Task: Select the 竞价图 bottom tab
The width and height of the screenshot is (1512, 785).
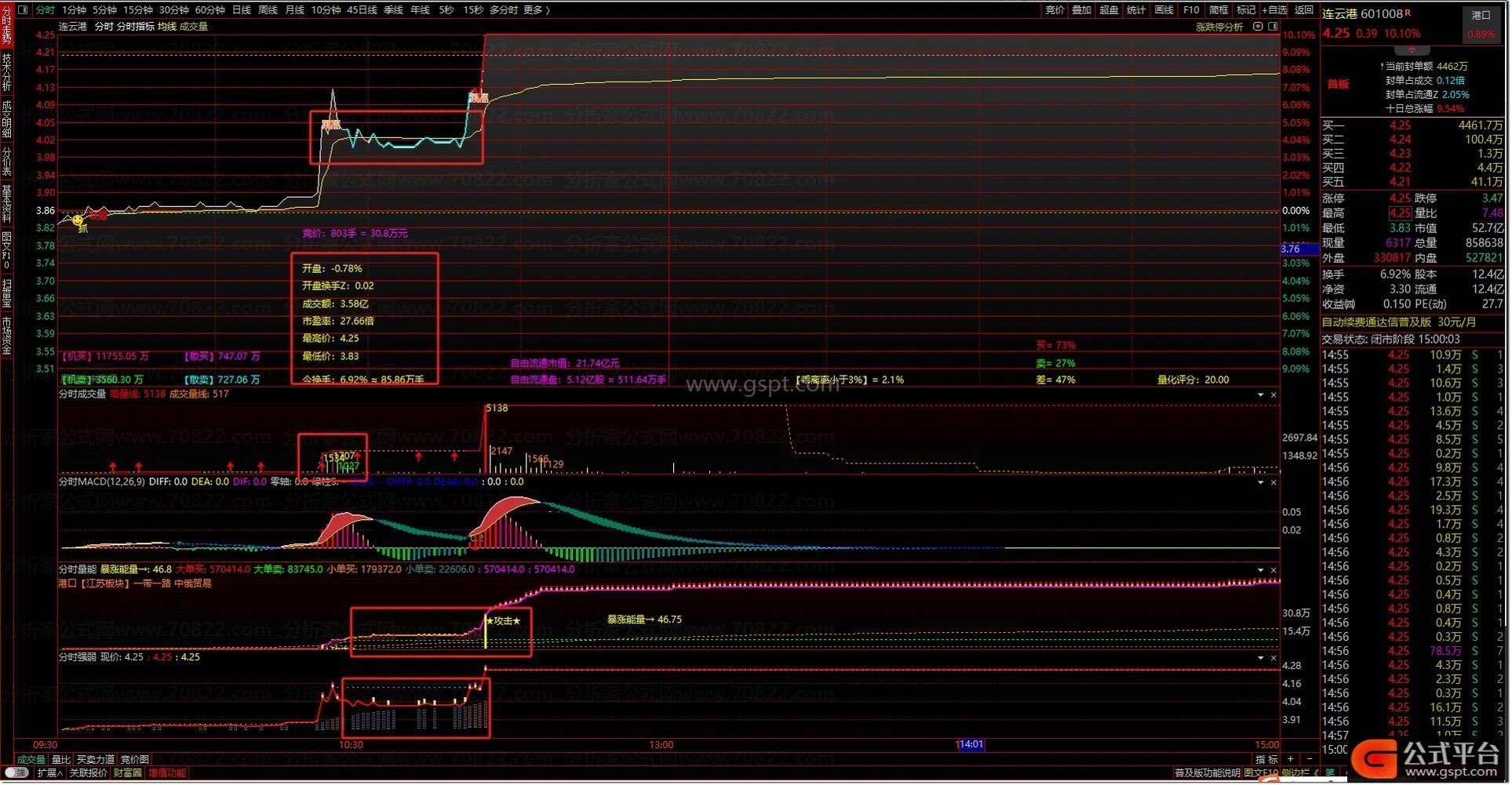Action: click(135, 760)
